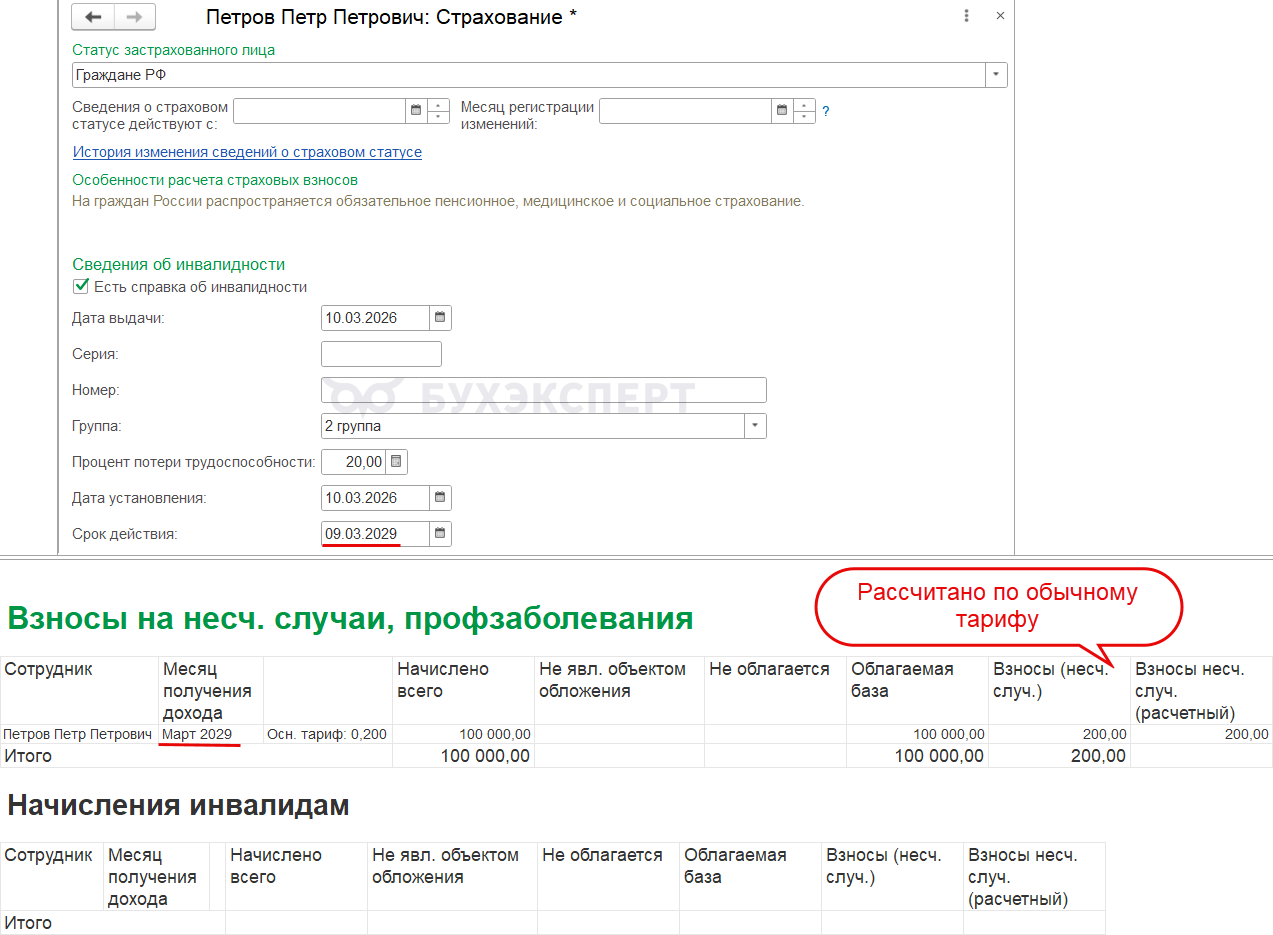Expand the Статус застрахованного лица dropdown
The image size is (1273, 935).
(x=996, y=75)
